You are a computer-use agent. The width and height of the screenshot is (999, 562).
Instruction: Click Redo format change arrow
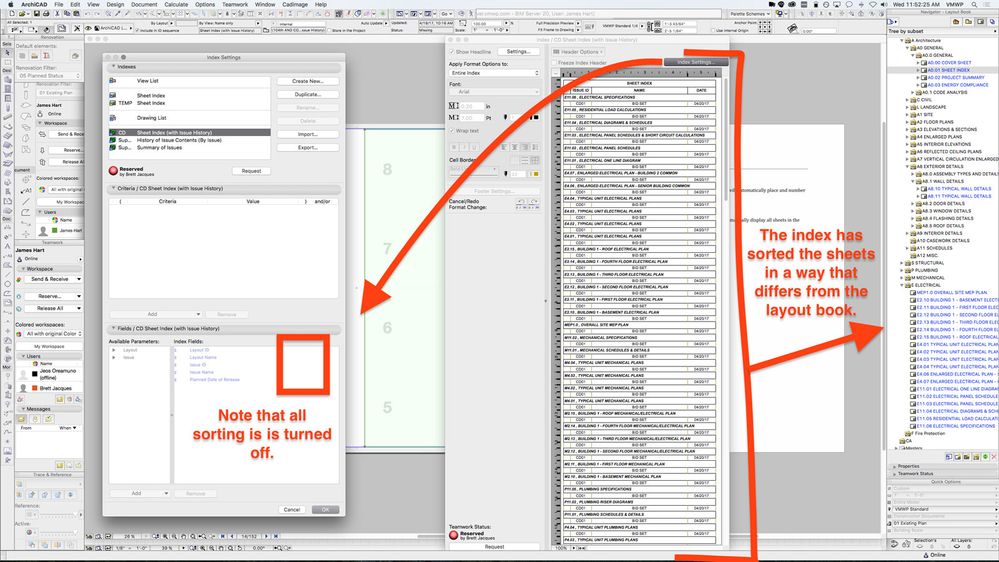point(534,204)
